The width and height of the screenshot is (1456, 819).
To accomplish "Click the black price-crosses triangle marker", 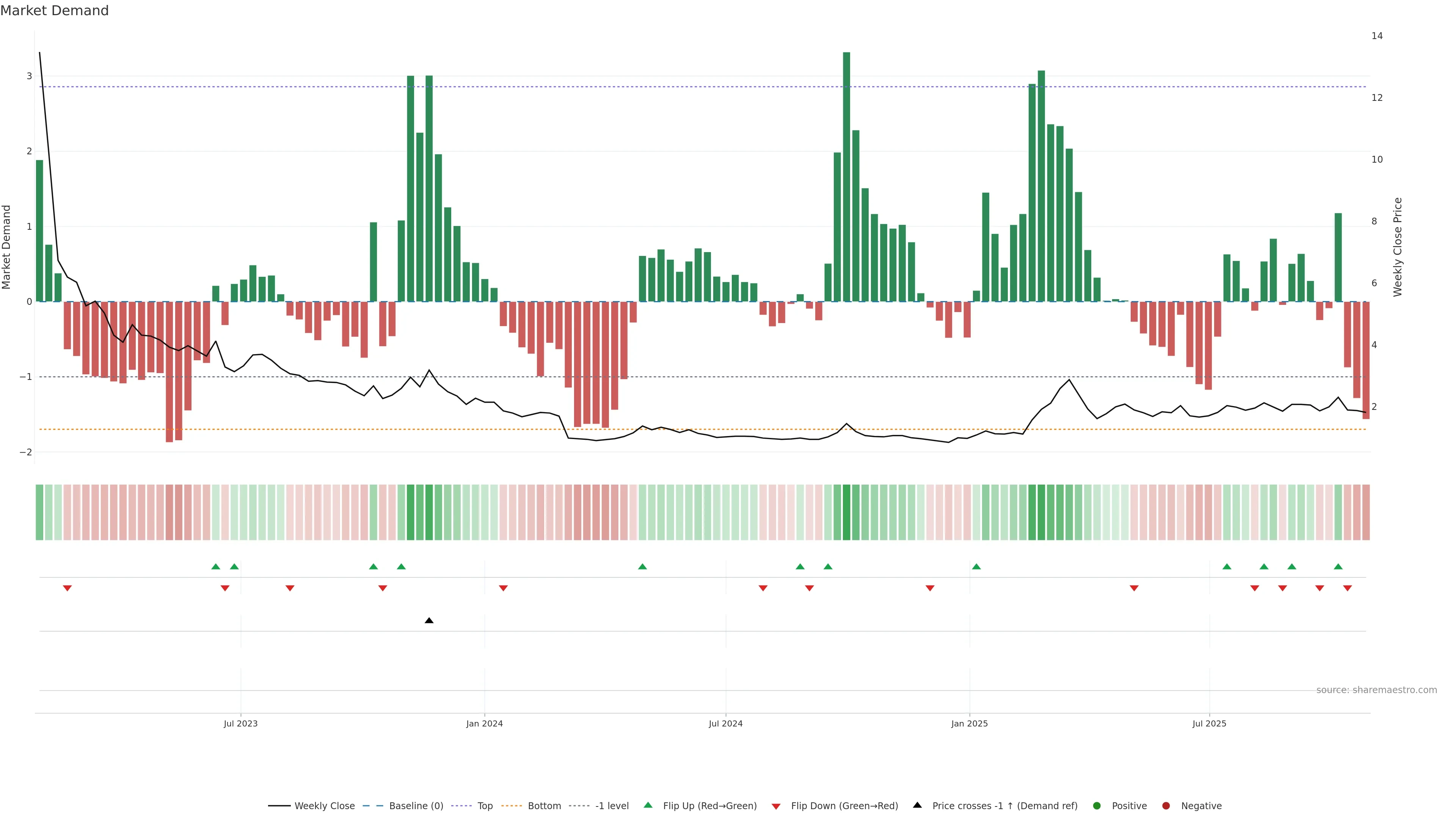I will [429, 621].
